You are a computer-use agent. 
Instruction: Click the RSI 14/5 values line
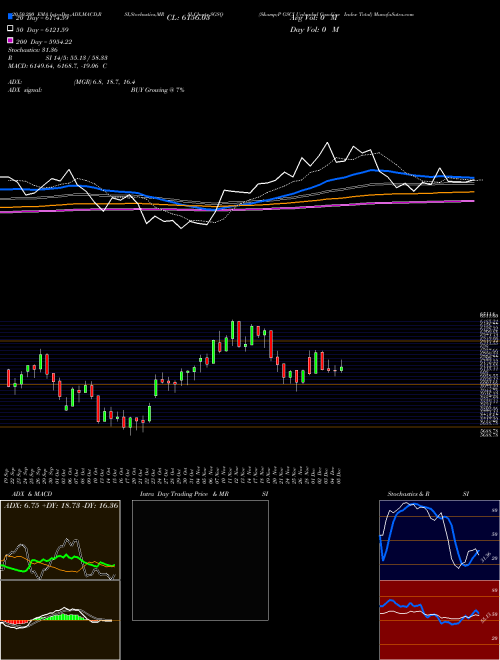pyautogui.click(x=58, y=58)
